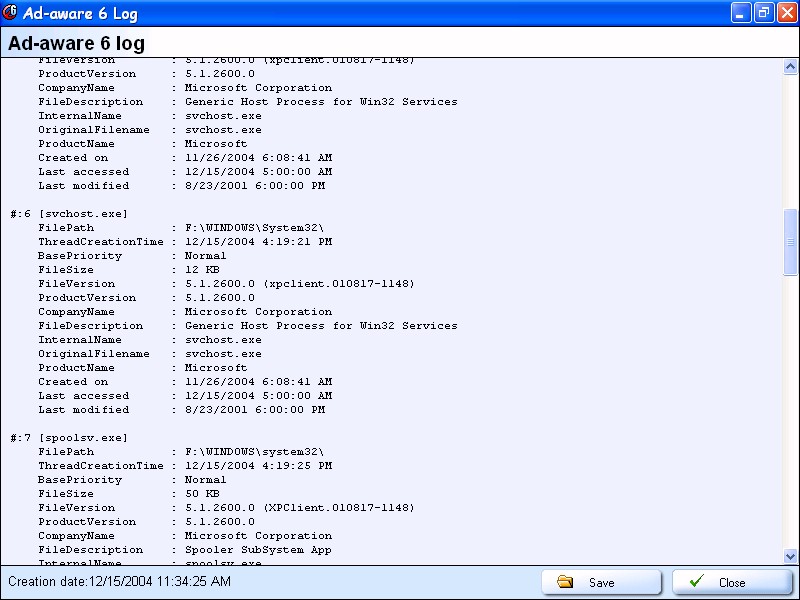Click the folder icon on Save button
Image resolution: width=800 pixels, height=600 pixels.
[565, 582]
